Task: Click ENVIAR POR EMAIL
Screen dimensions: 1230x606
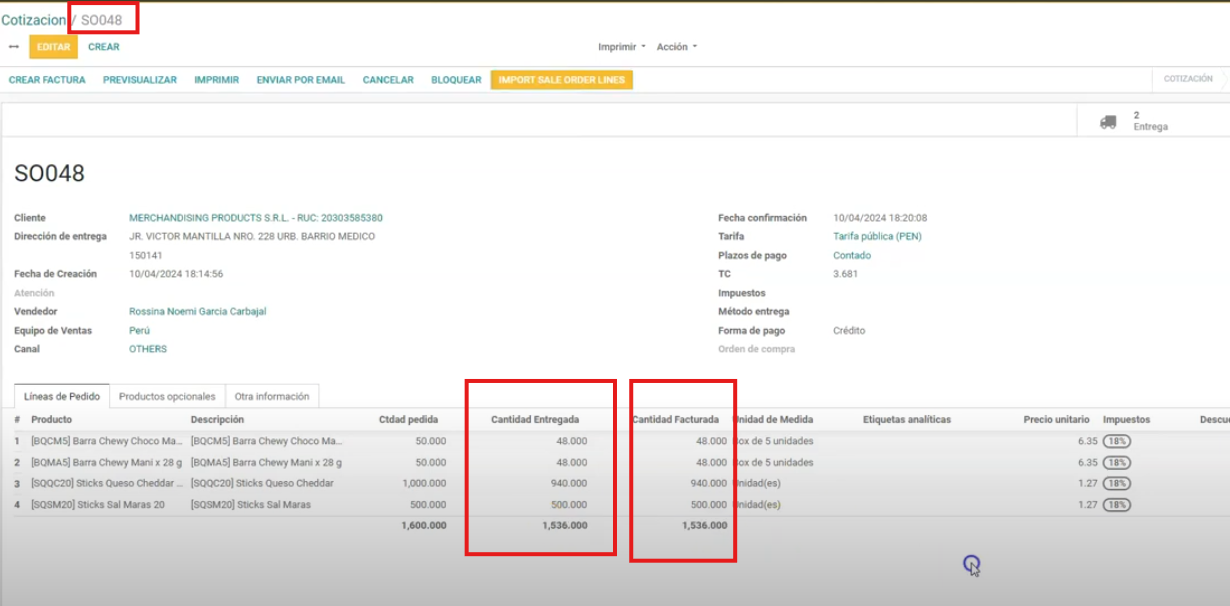Action: (x=300, y=80)
